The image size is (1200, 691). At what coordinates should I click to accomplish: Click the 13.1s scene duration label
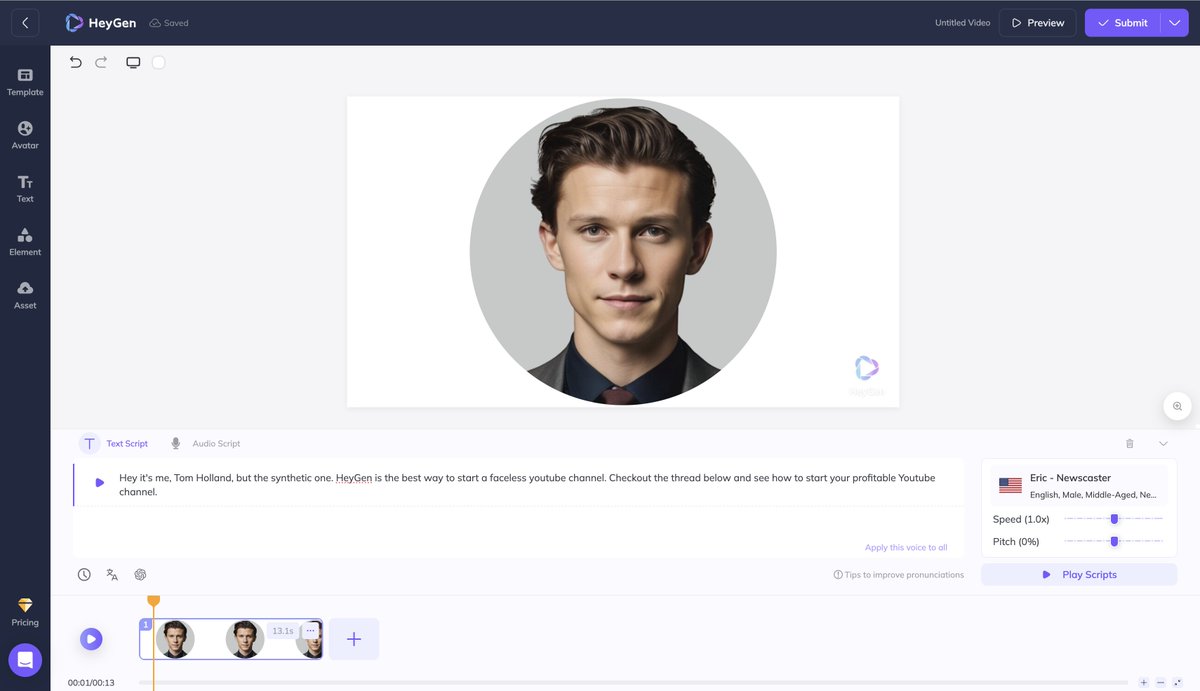point(283,631)
